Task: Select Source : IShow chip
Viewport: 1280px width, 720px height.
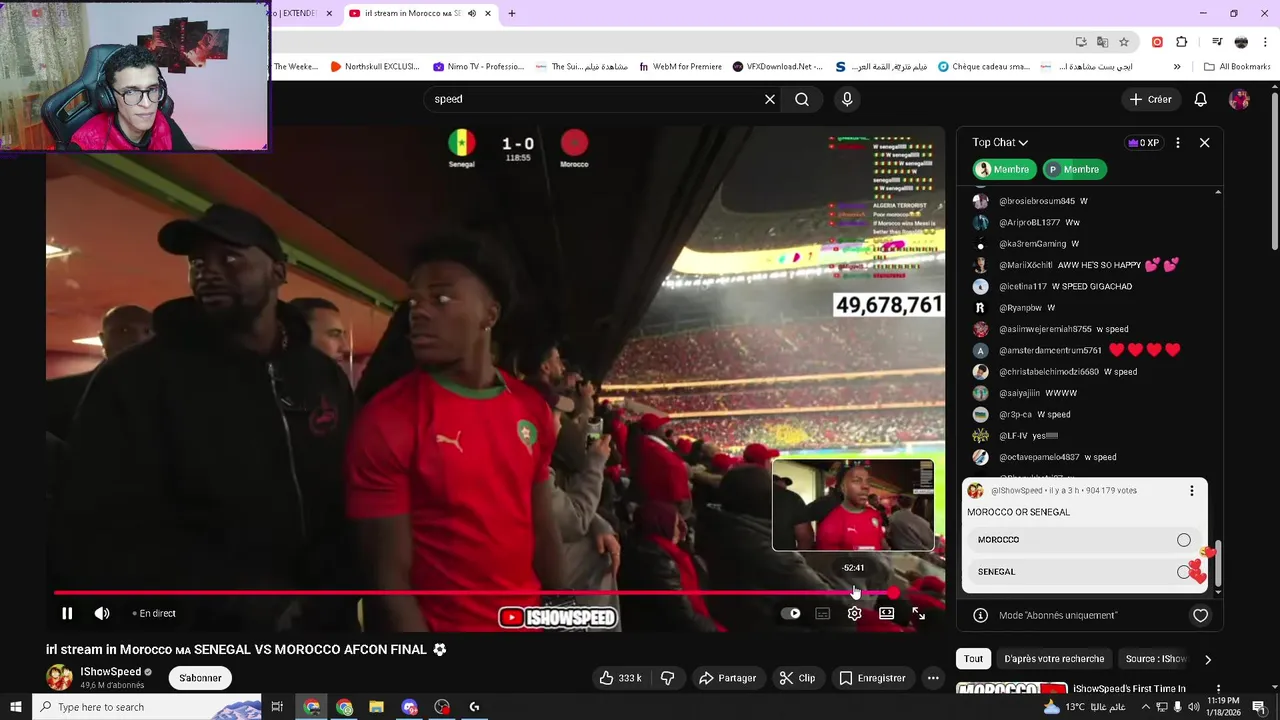Action: 1156,659
